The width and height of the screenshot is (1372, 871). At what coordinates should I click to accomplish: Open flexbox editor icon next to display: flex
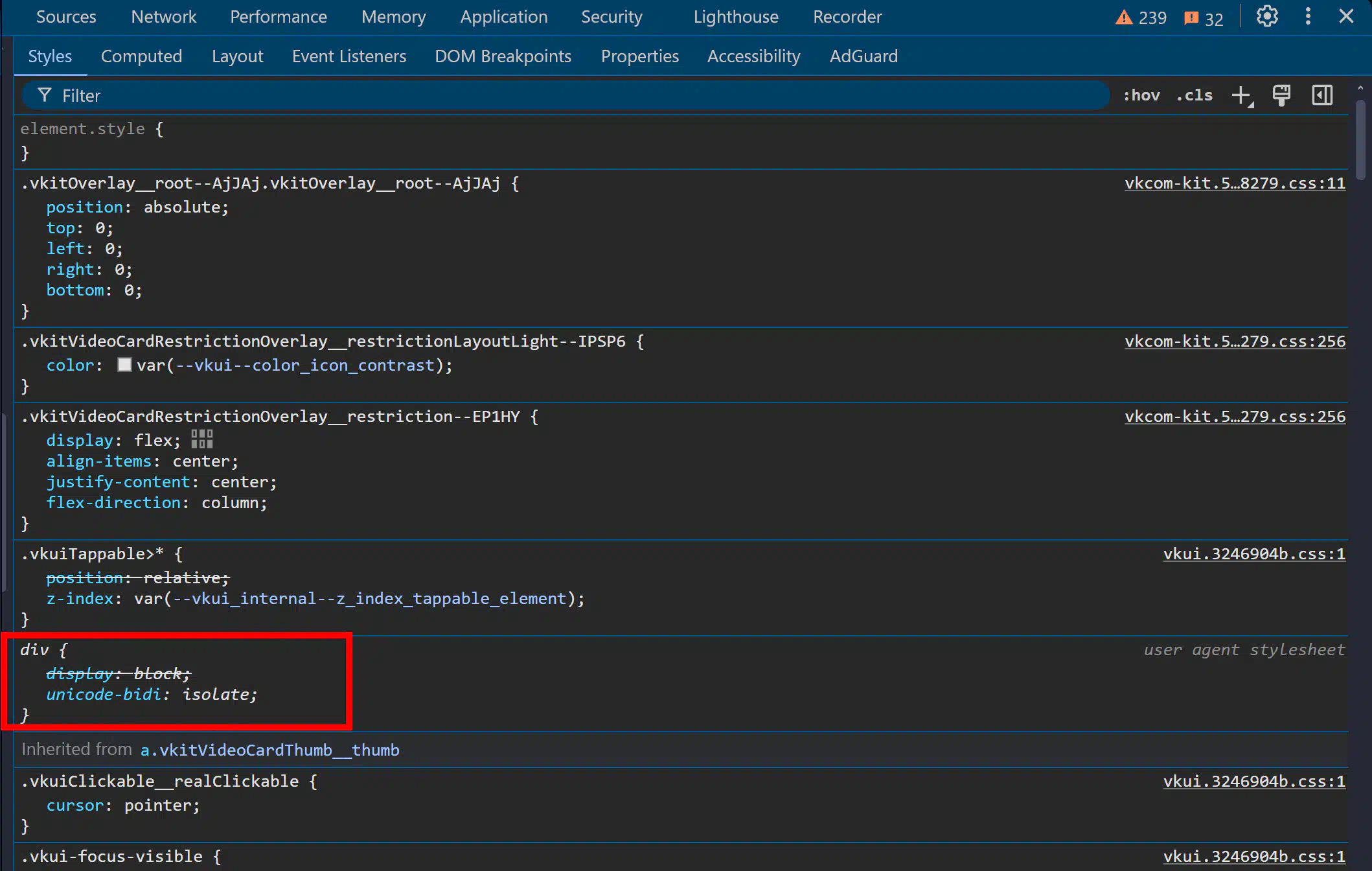[x=201, y=439]
